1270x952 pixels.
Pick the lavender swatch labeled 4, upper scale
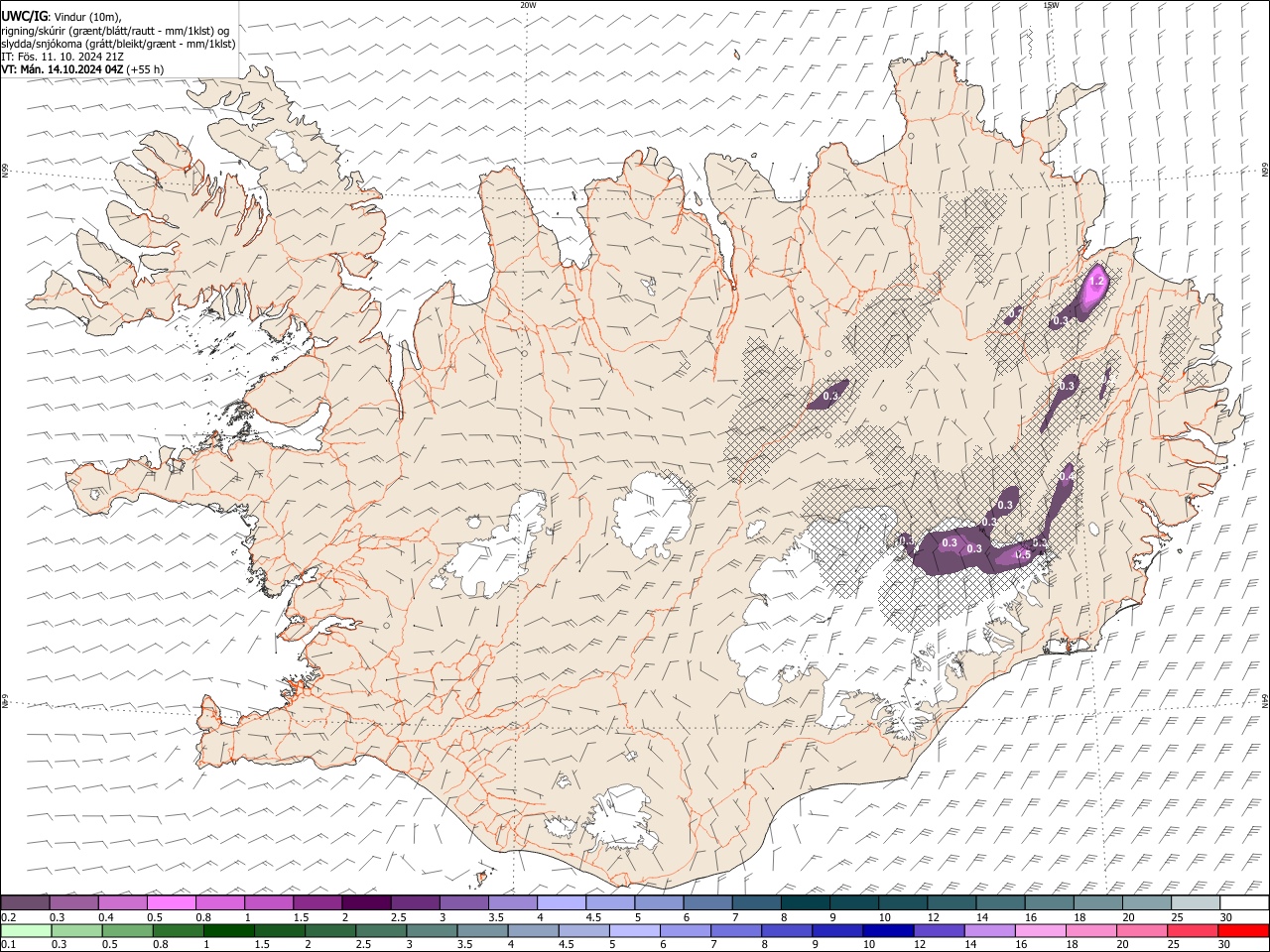562,903
